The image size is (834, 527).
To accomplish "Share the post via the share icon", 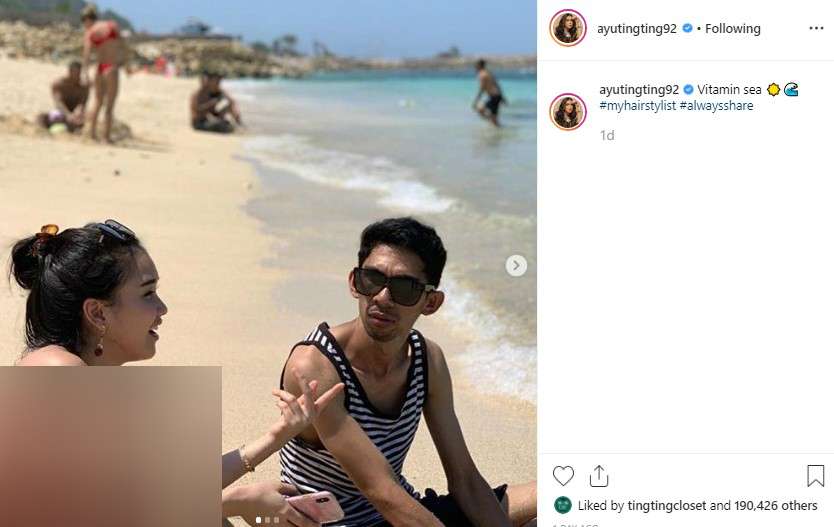I will [x=599, y=476].
